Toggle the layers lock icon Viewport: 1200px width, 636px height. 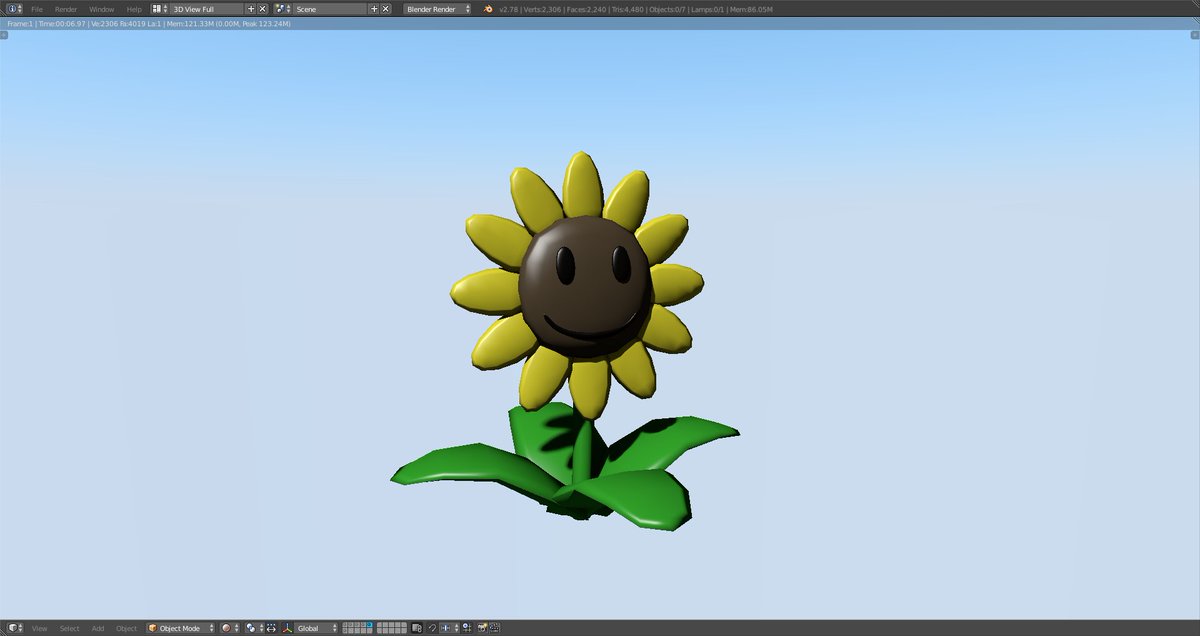coord(416,628)
